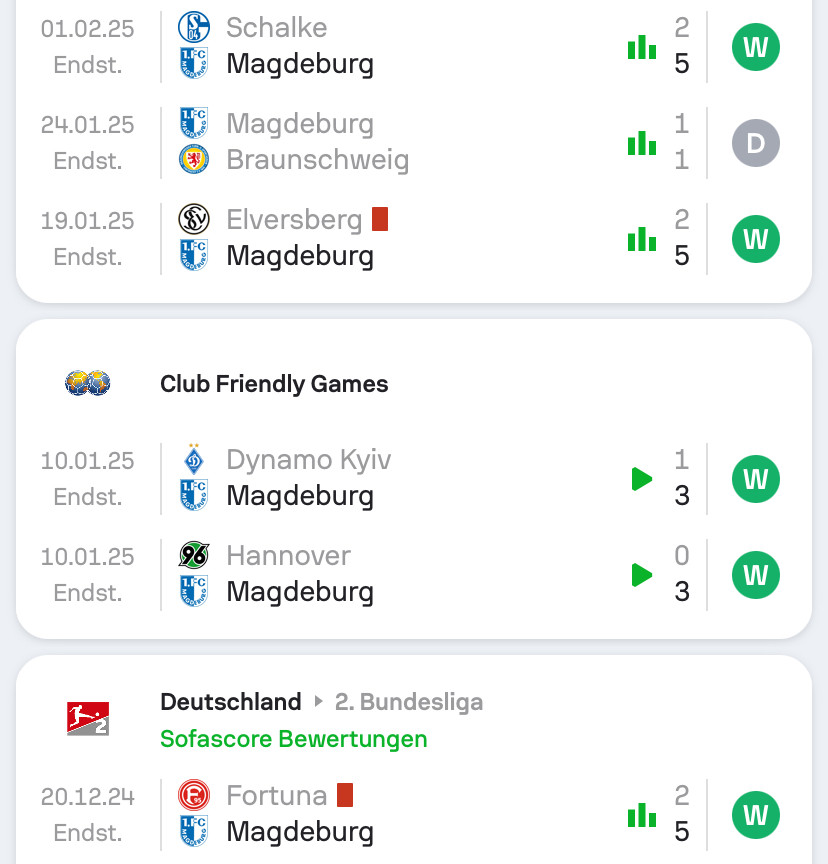Tap the win badge for Schalke match
This screenshot has height=864, width=828.
[755, 47]
